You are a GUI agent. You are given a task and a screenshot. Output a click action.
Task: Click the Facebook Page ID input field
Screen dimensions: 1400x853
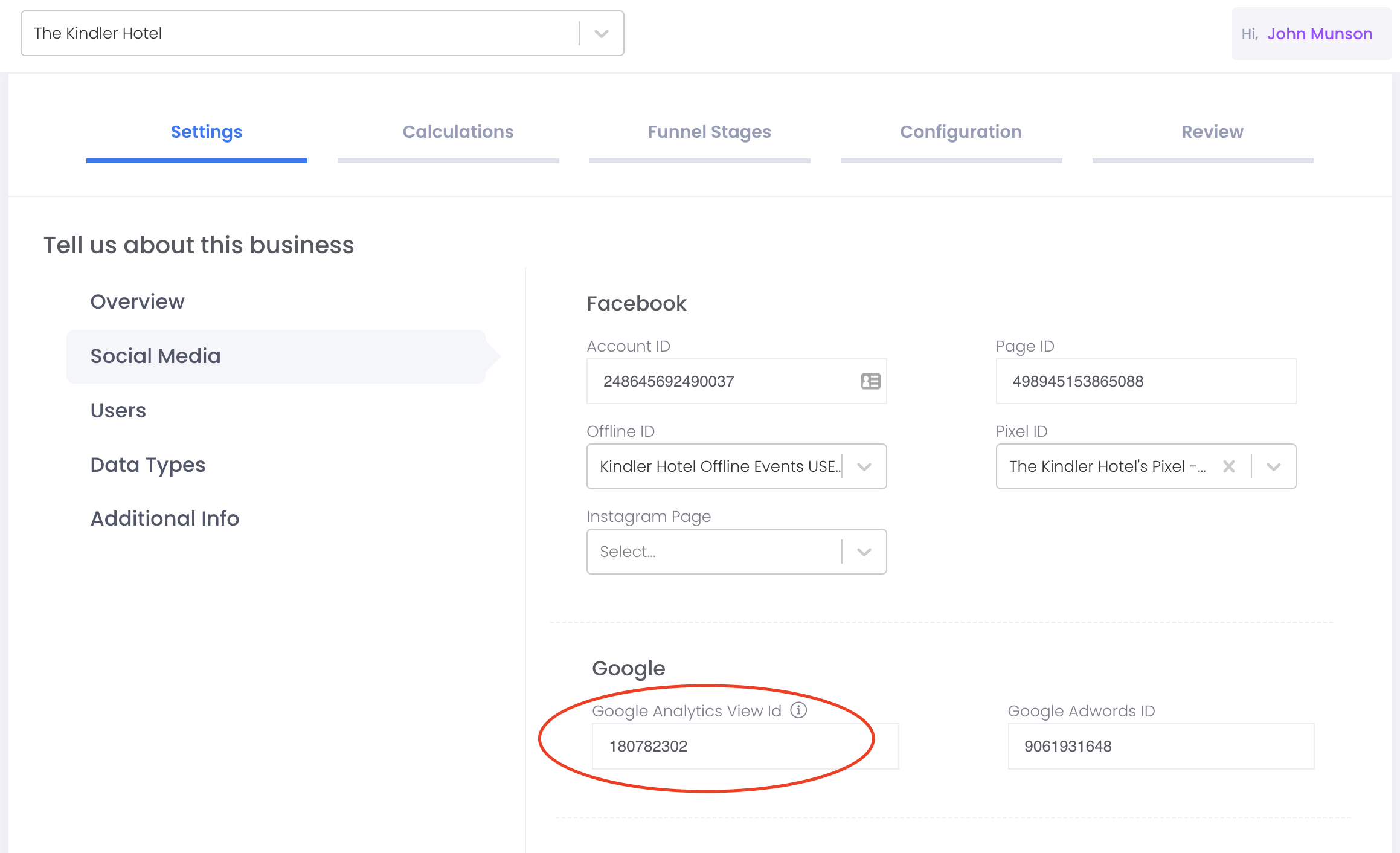pos(1145,381)
